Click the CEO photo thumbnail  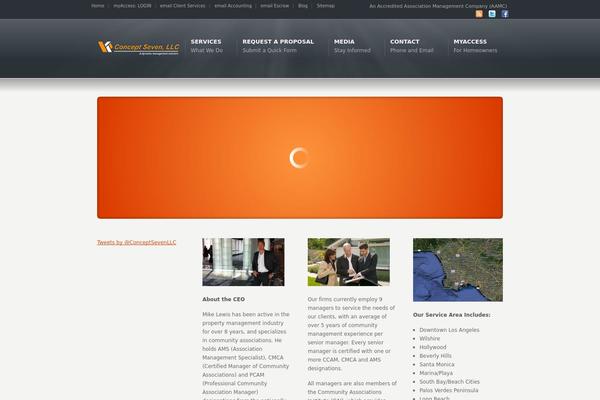click(243, 262)
